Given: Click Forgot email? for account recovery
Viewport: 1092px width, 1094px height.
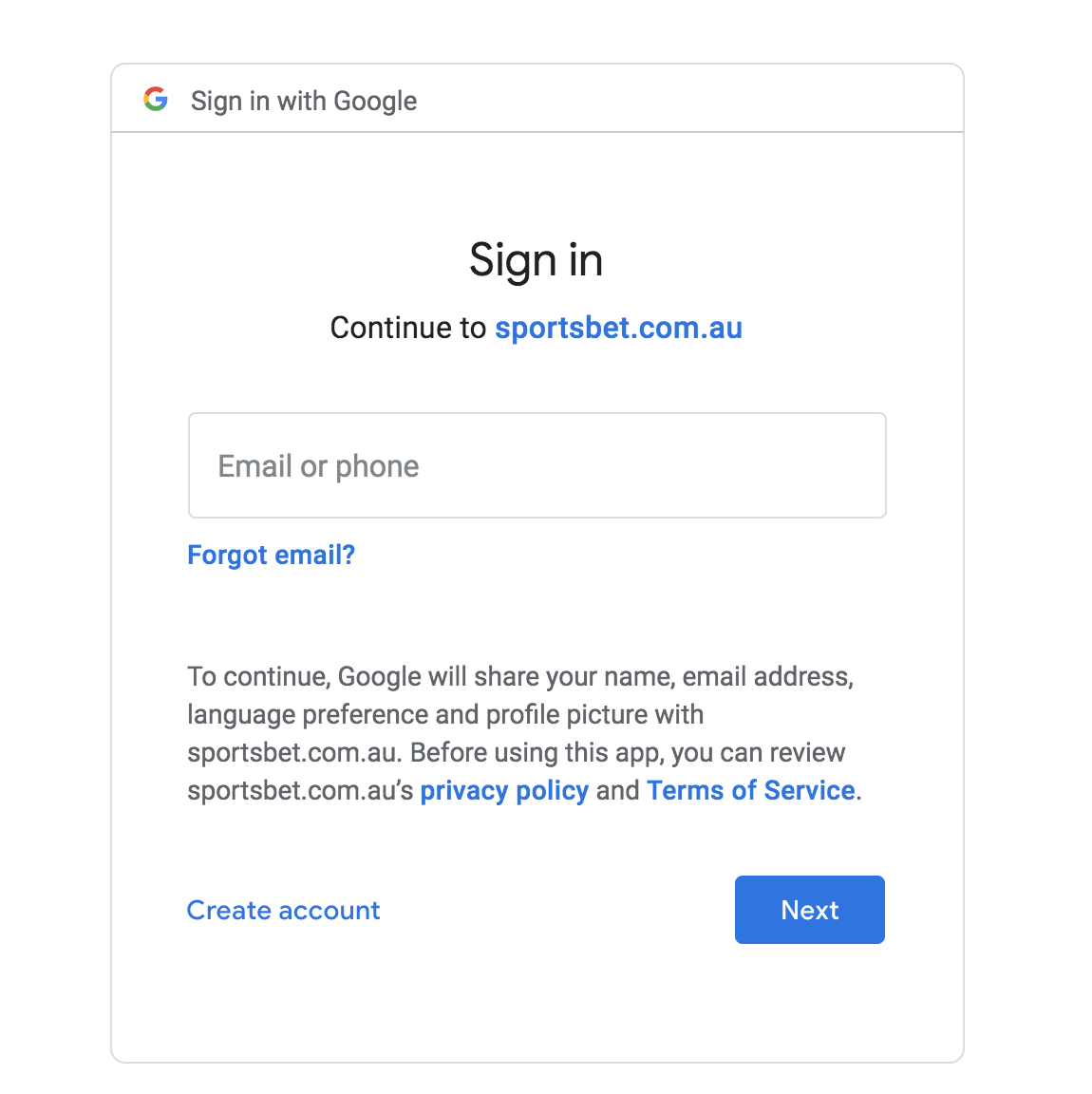Looking at the screenshot, I should pyautogui.click(x=271, y=555).
